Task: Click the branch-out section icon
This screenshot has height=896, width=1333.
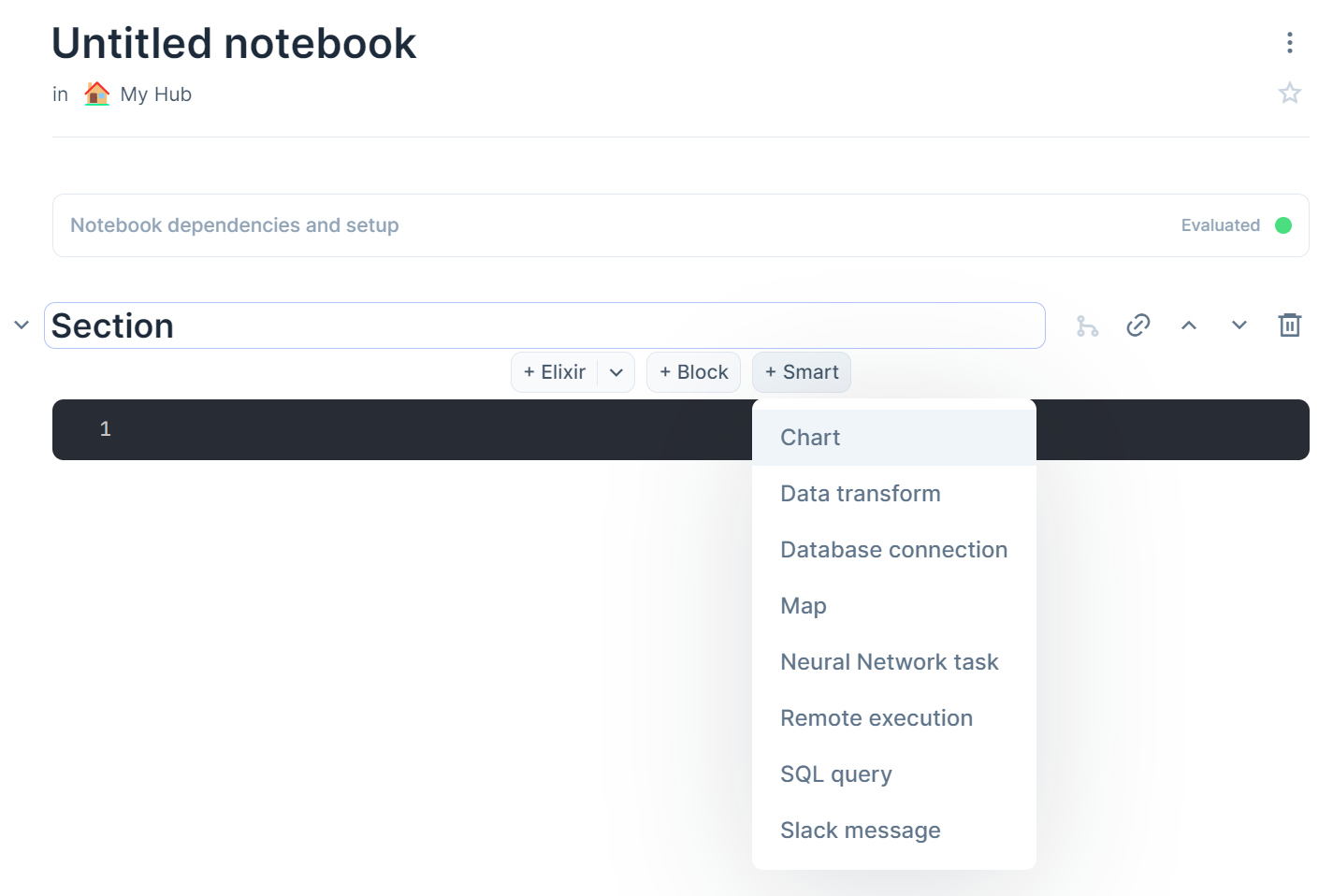Action: coord(1087,325)
